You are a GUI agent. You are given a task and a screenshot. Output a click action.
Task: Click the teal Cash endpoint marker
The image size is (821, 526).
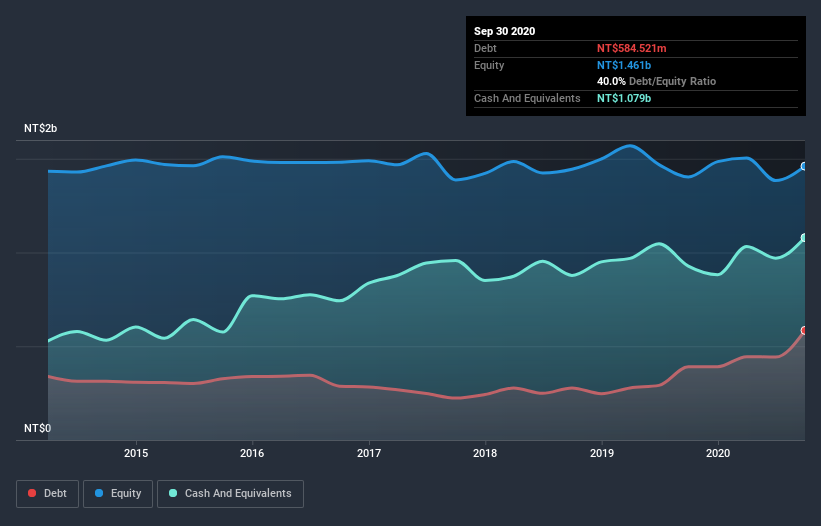click(x=805, y=238)
